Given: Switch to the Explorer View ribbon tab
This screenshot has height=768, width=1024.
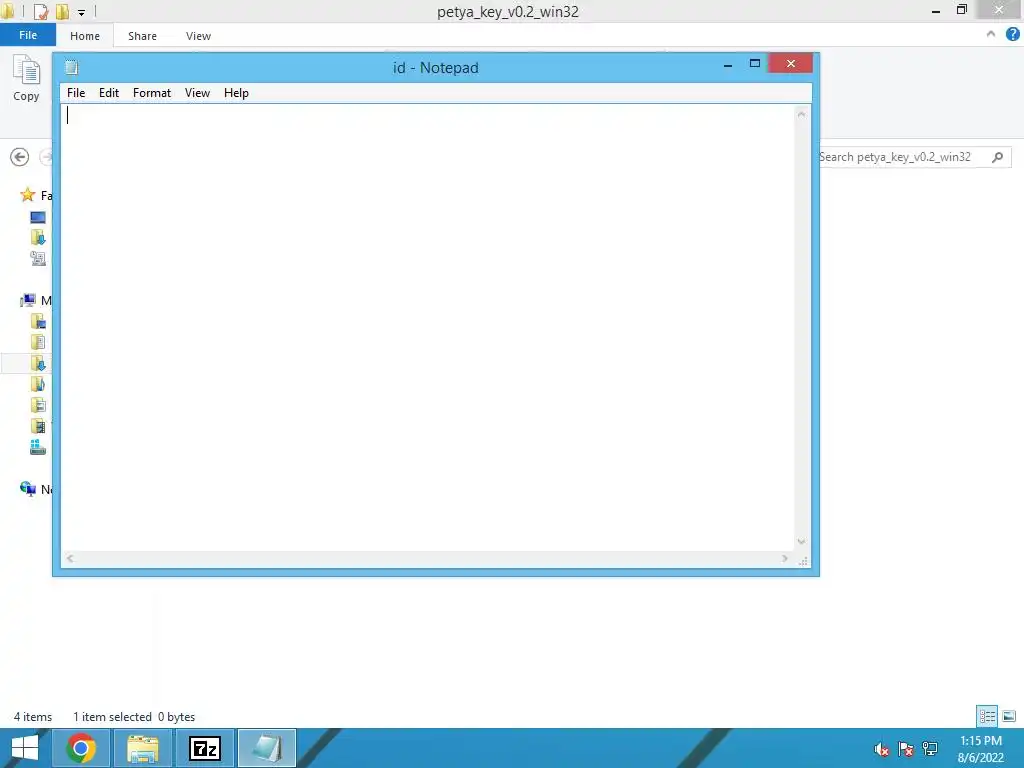Looking at the screenshot, I should point(198,36).
